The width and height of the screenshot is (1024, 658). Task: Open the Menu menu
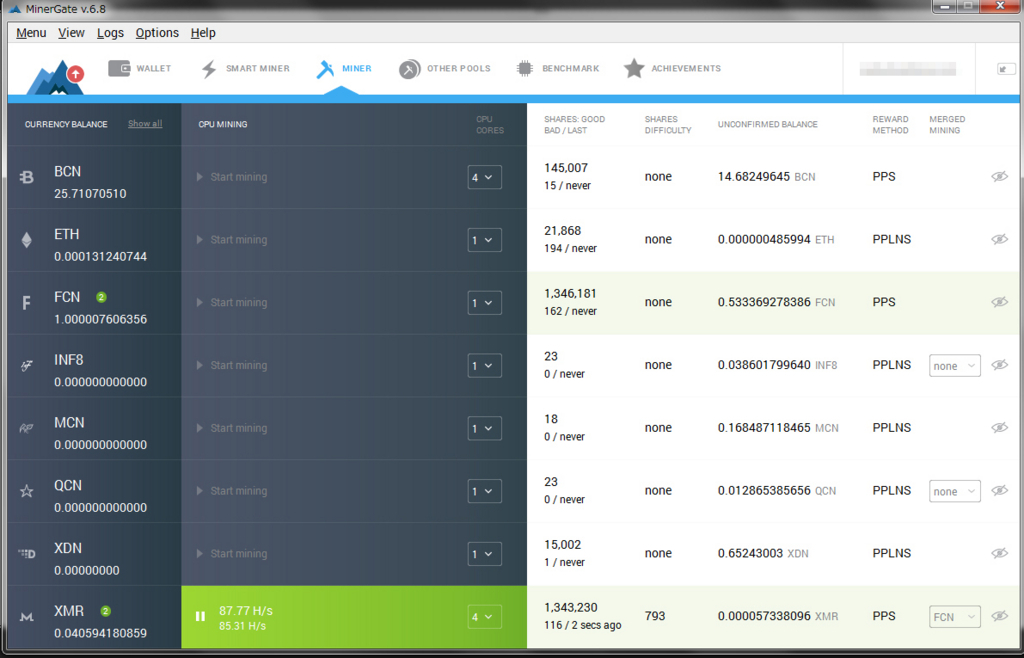click(x=31, y=33)
